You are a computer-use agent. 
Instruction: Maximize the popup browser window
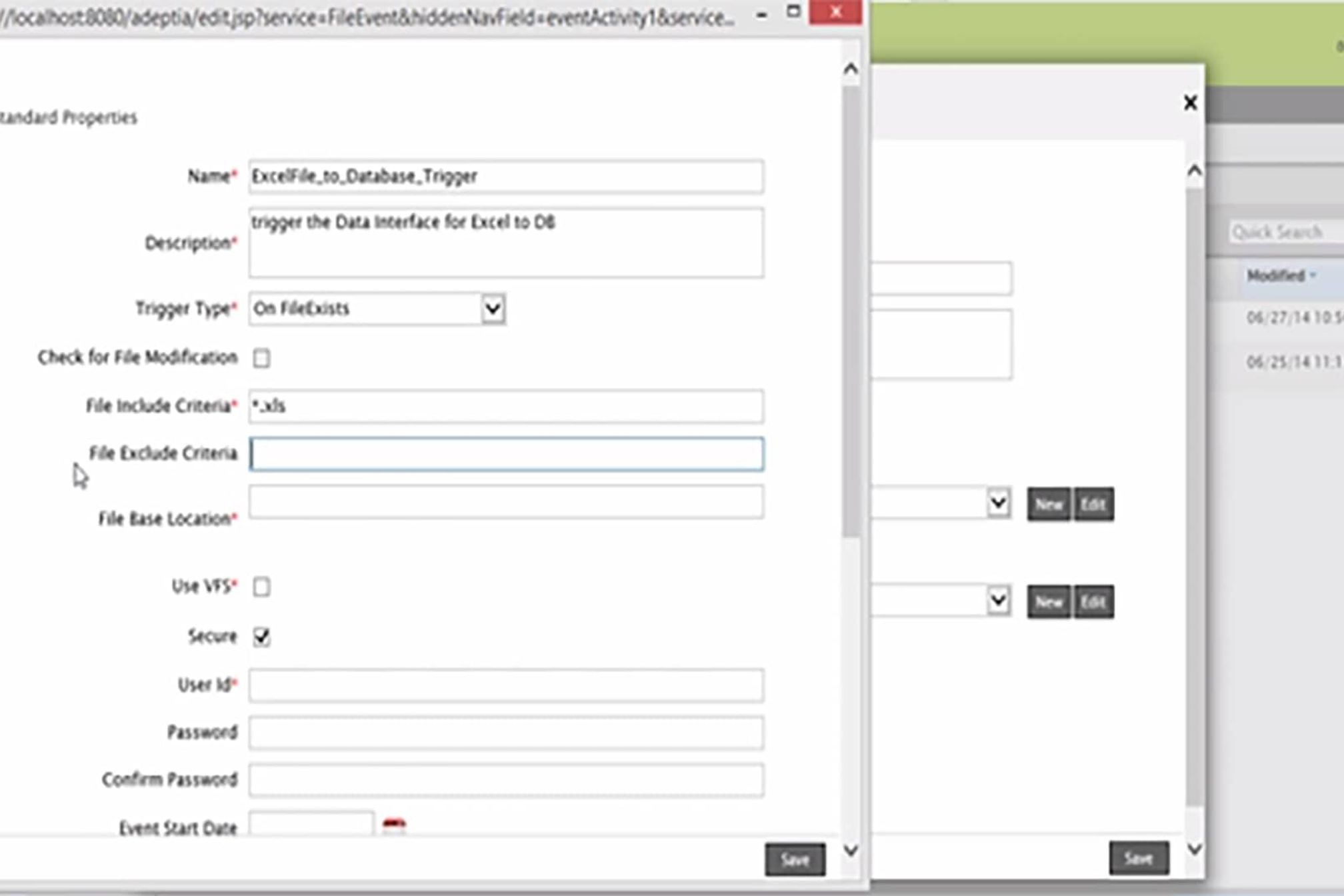(793, 11)
